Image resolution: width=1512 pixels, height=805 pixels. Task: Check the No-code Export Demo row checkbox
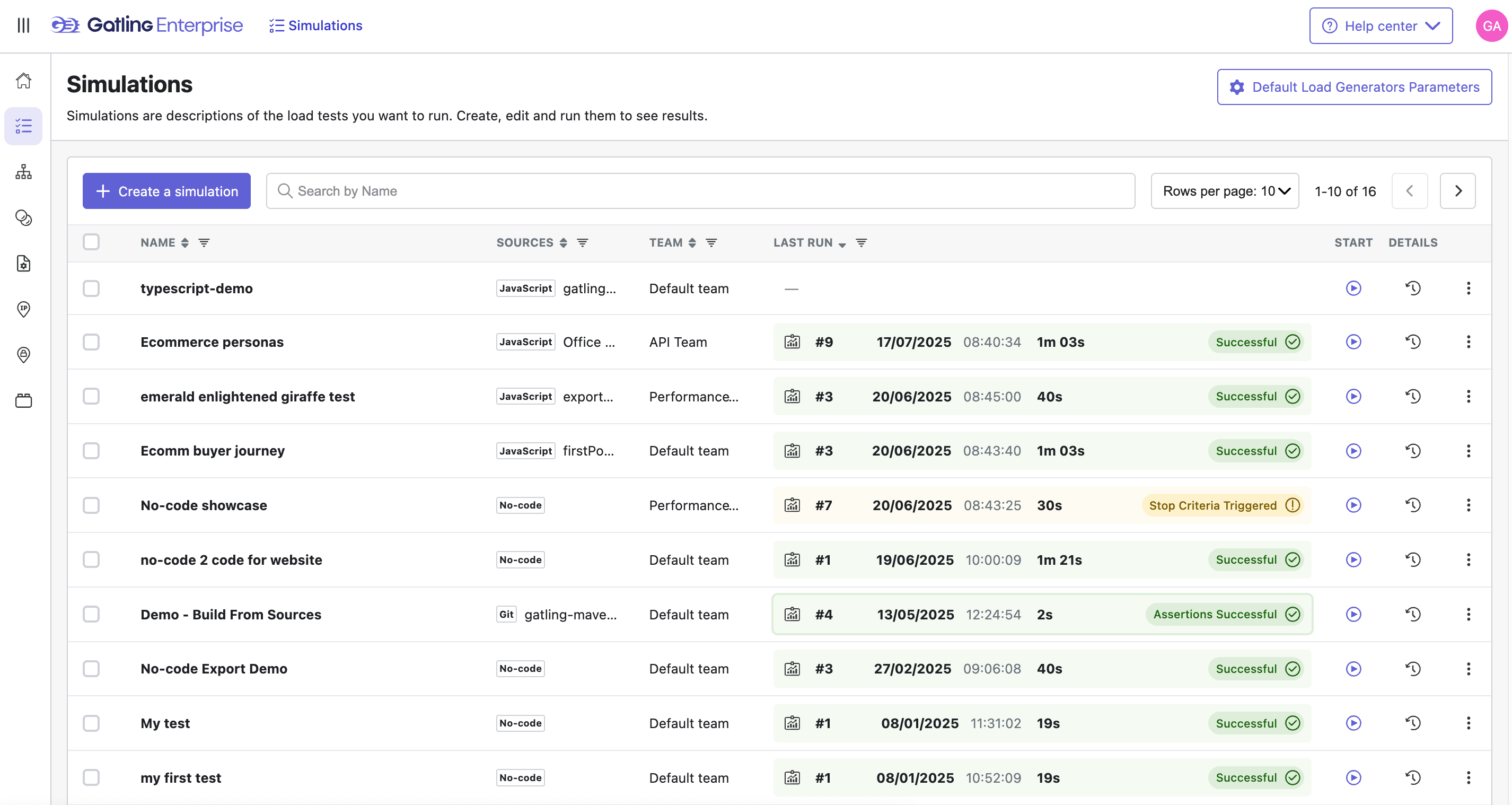[x=91, y=668]
